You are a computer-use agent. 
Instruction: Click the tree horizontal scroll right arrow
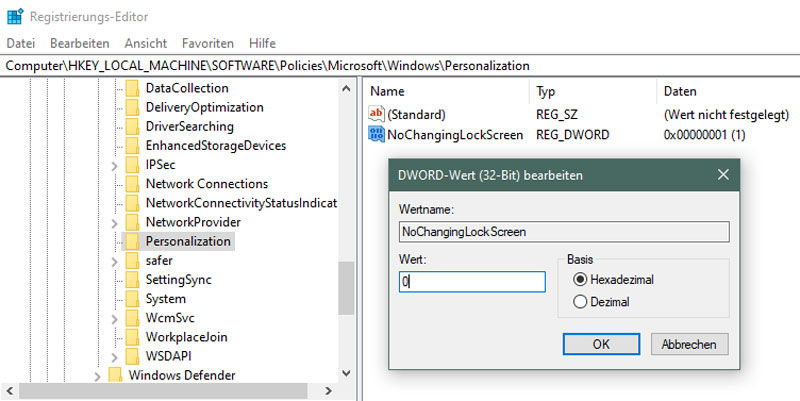(x=328, y=391)
